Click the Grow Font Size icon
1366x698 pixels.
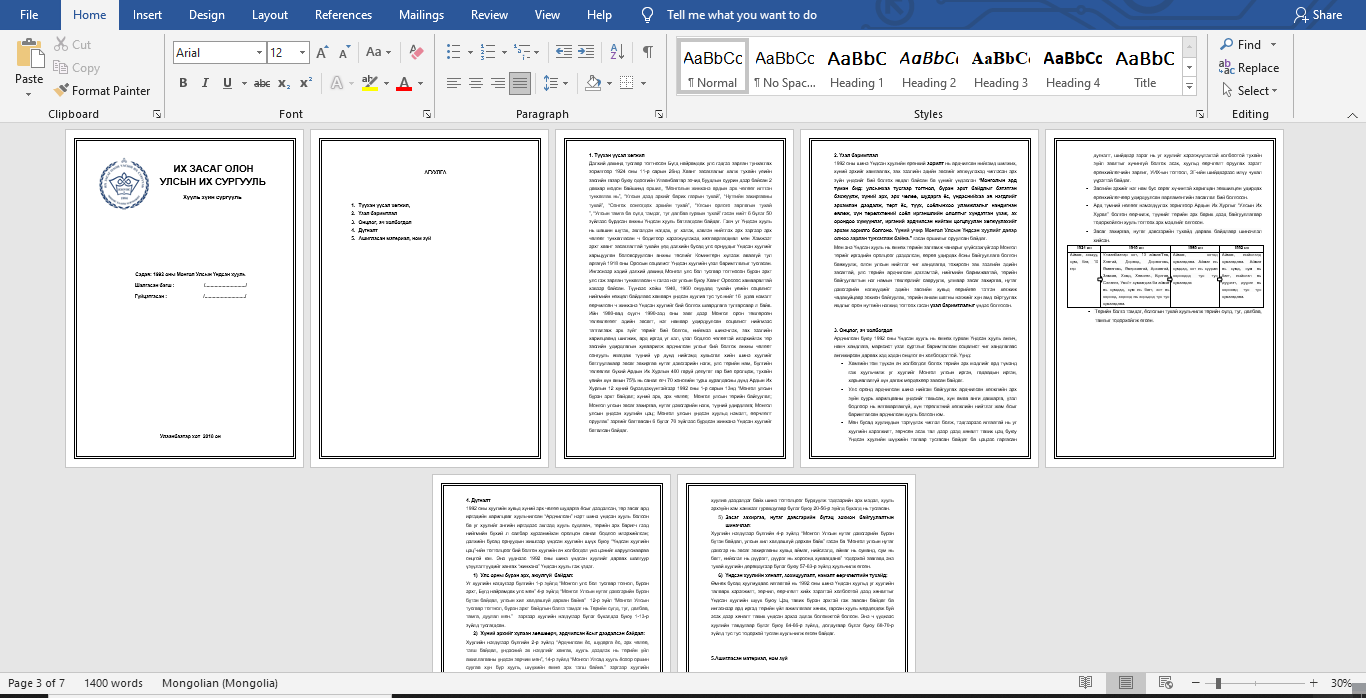[322, 53]
